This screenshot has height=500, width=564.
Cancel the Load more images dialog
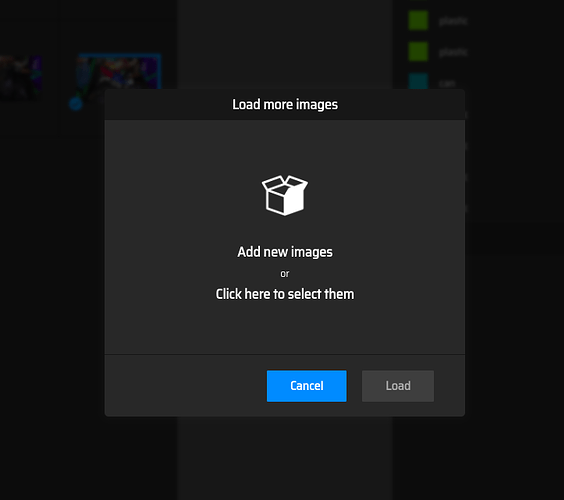[x=306, y=386]
